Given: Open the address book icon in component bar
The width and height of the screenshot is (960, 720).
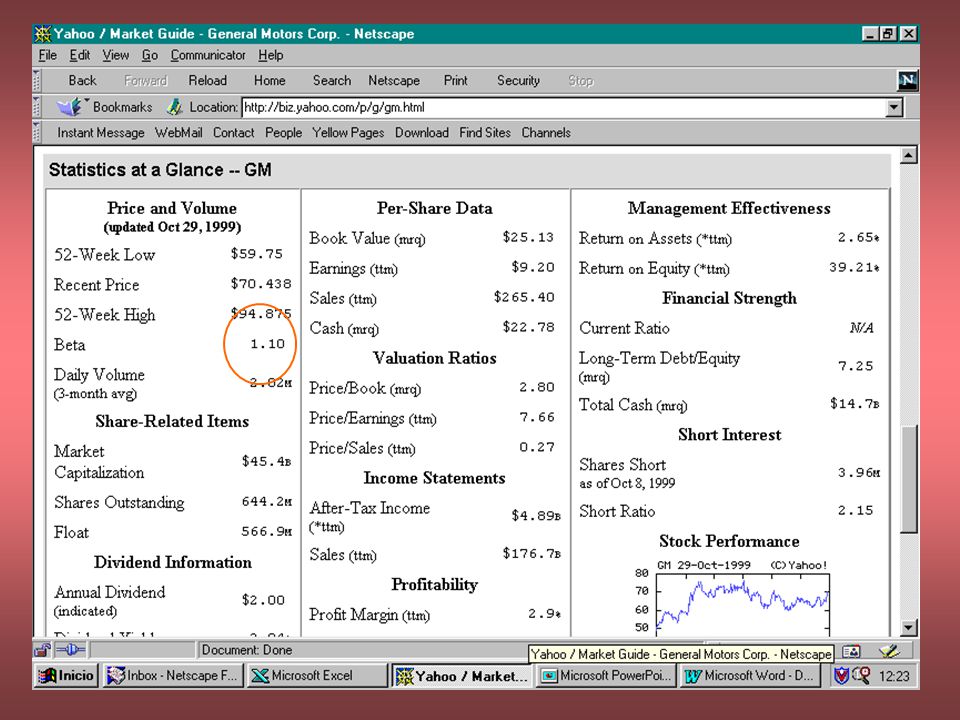Looking at the screenshot, I should [851, 651].
